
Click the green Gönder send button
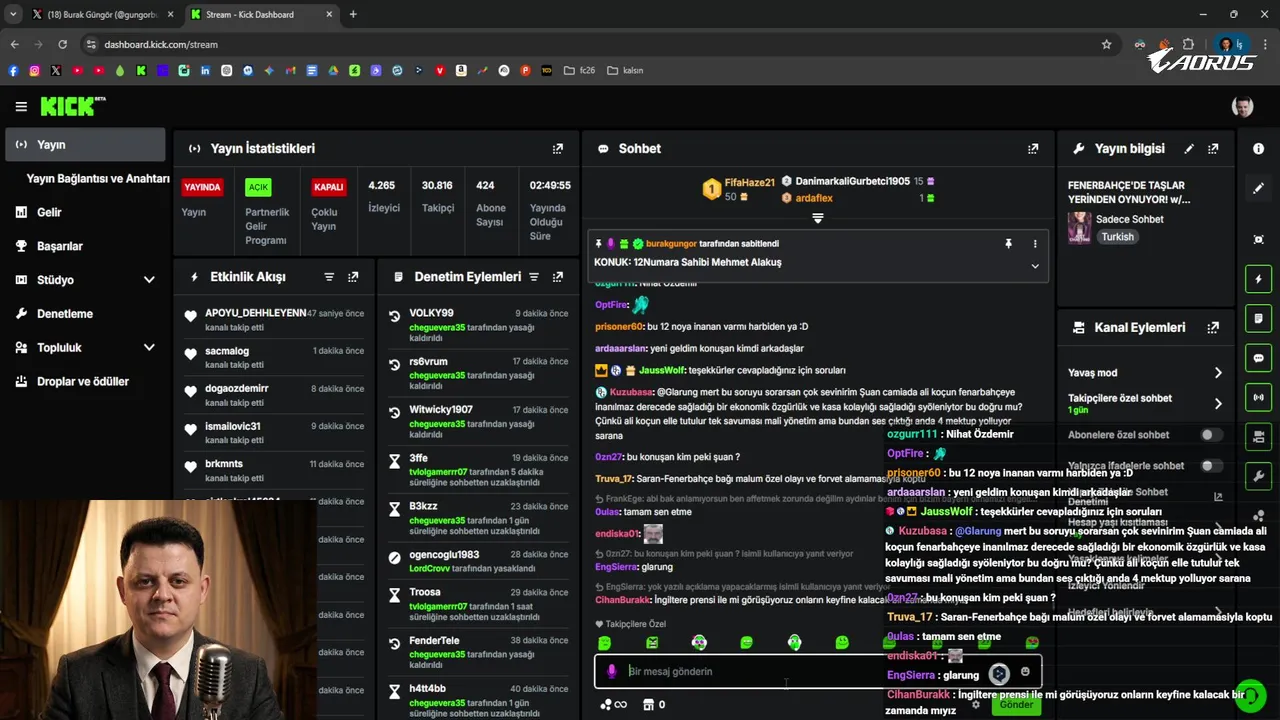(1016, 704)
